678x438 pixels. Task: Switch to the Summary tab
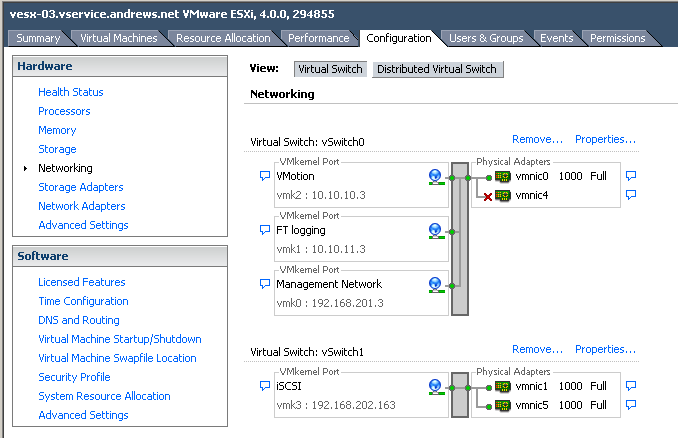[x=38, y=38]
